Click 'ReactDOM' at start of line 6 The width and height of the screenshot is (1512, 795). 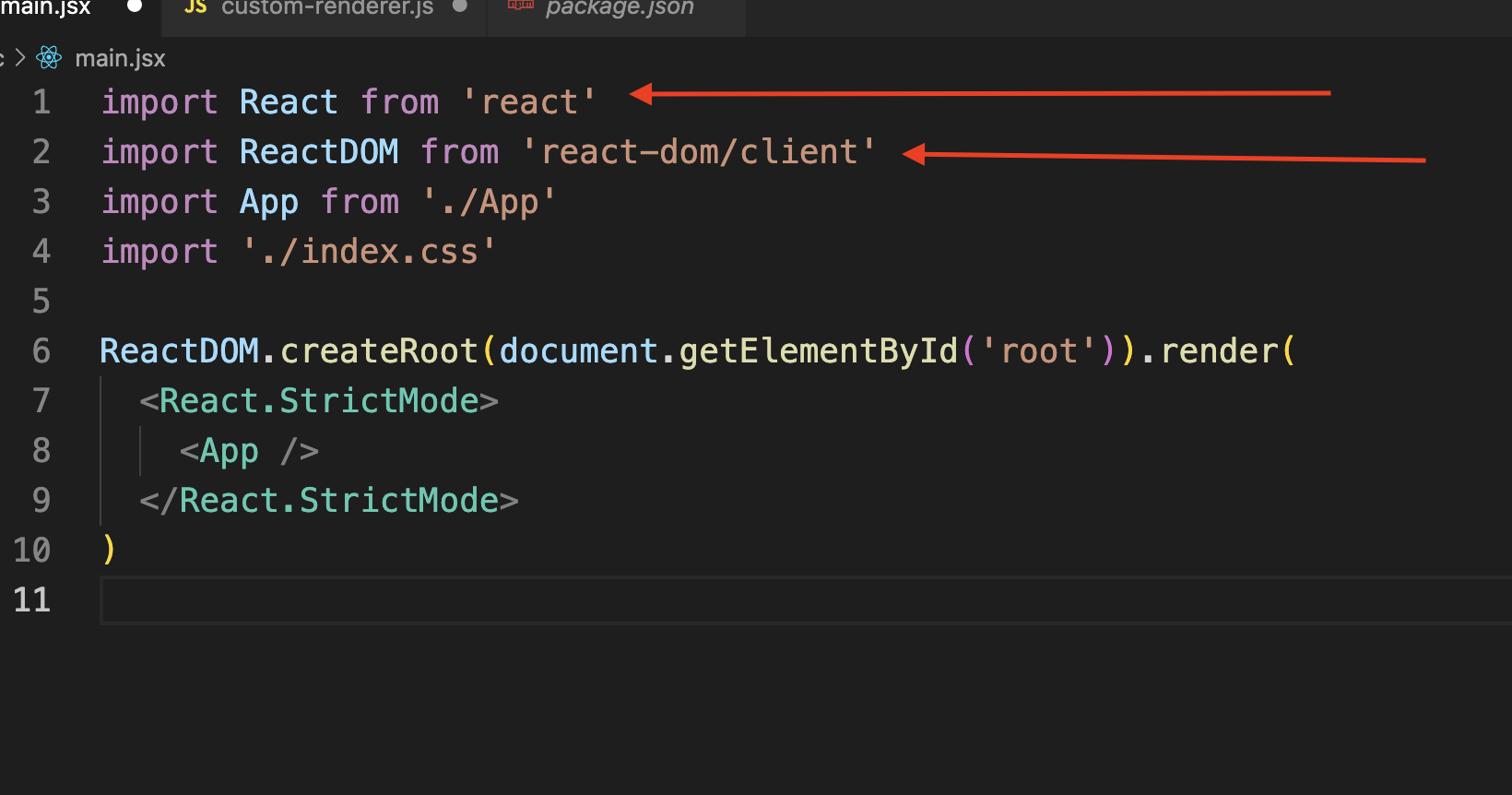179,350
